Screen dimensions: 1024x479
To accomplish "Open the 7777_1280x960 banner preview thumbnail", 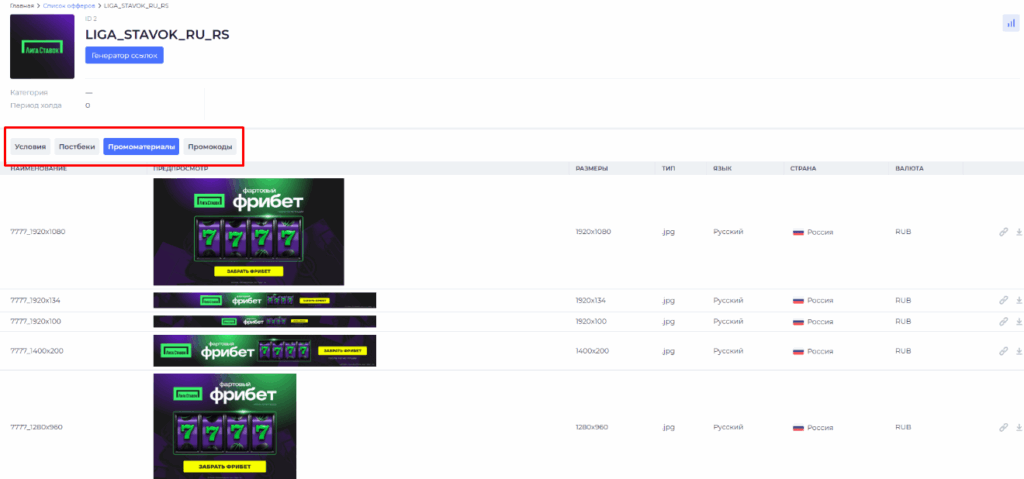I will (x=224, y=426).
